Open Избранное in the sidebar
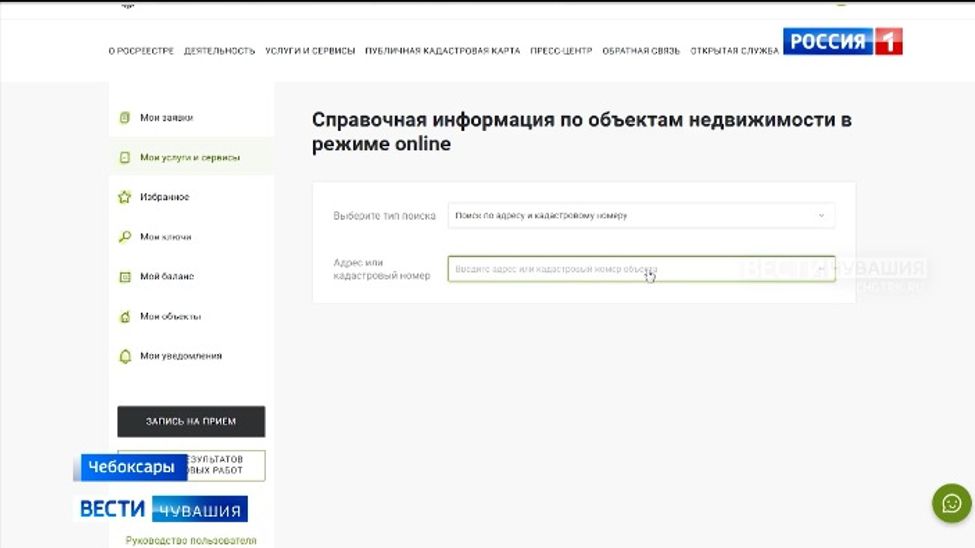 [x=191, y=197]
